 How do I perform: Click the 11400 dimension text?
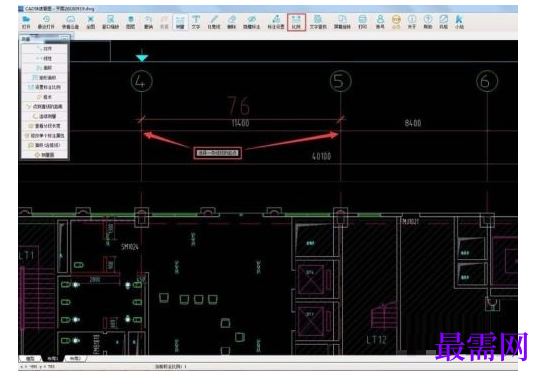240,123
